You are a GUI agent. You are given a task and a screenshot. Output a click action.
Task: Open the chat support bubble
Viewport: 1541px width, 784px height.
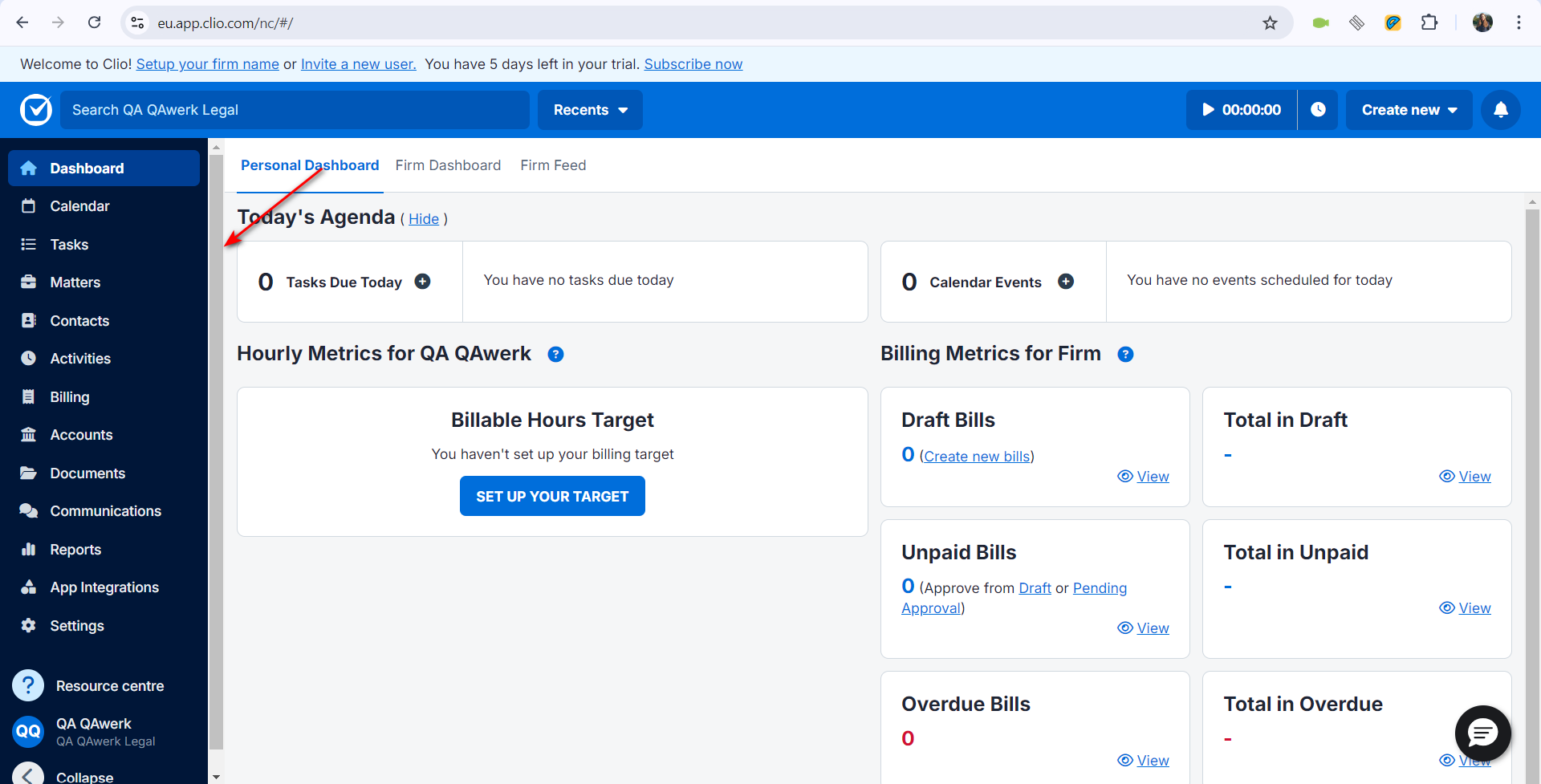pyautogui.click(x=1482, y=733)
